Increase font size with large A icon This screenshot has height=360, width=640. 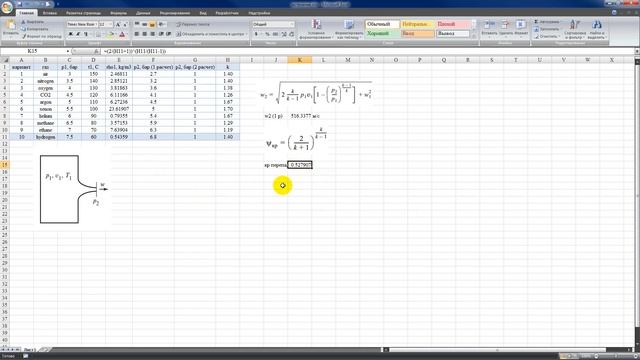[x=118, y=24]
